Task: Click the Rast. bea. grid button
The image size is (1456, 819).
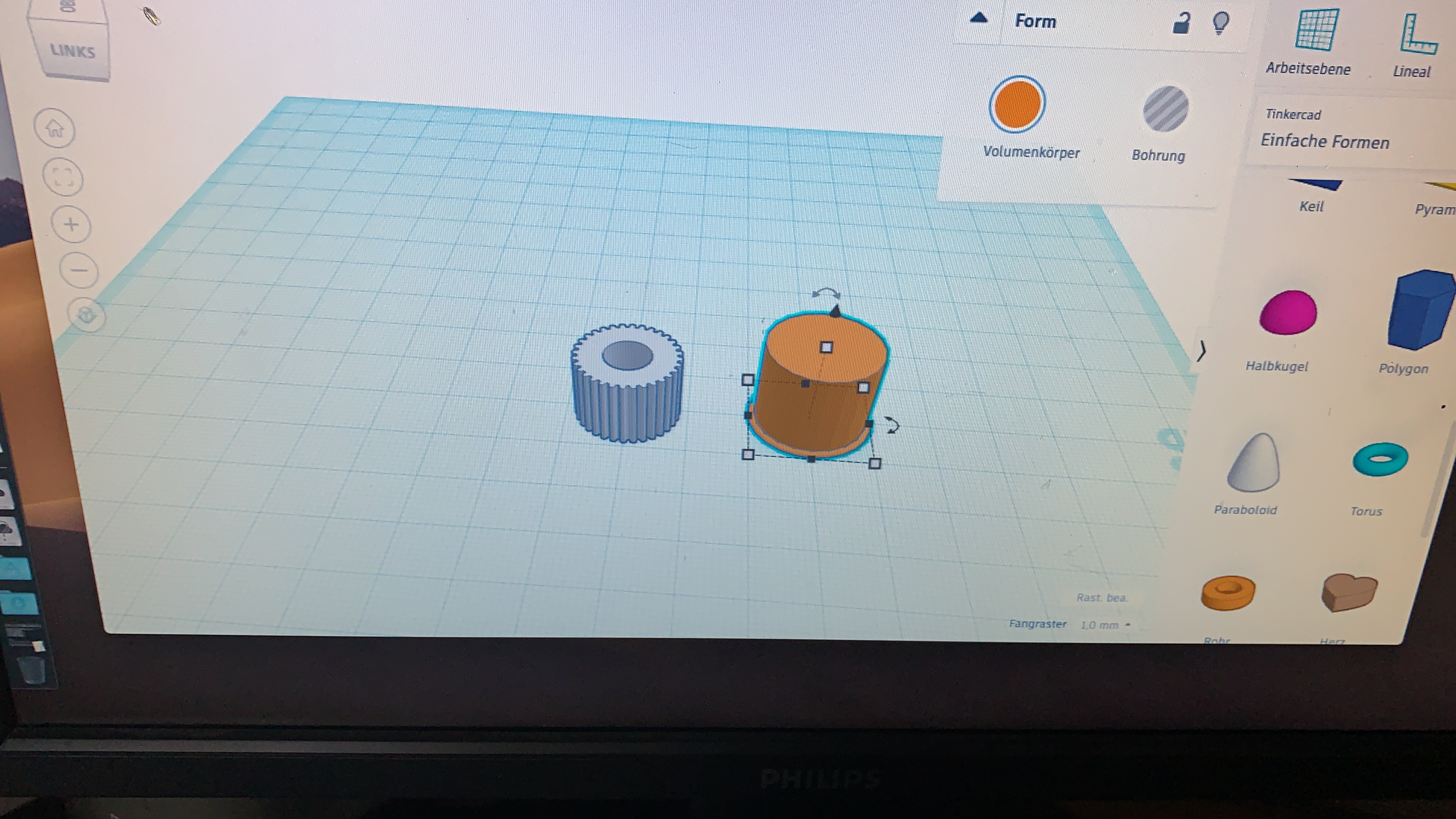Action: (1101, 598)
